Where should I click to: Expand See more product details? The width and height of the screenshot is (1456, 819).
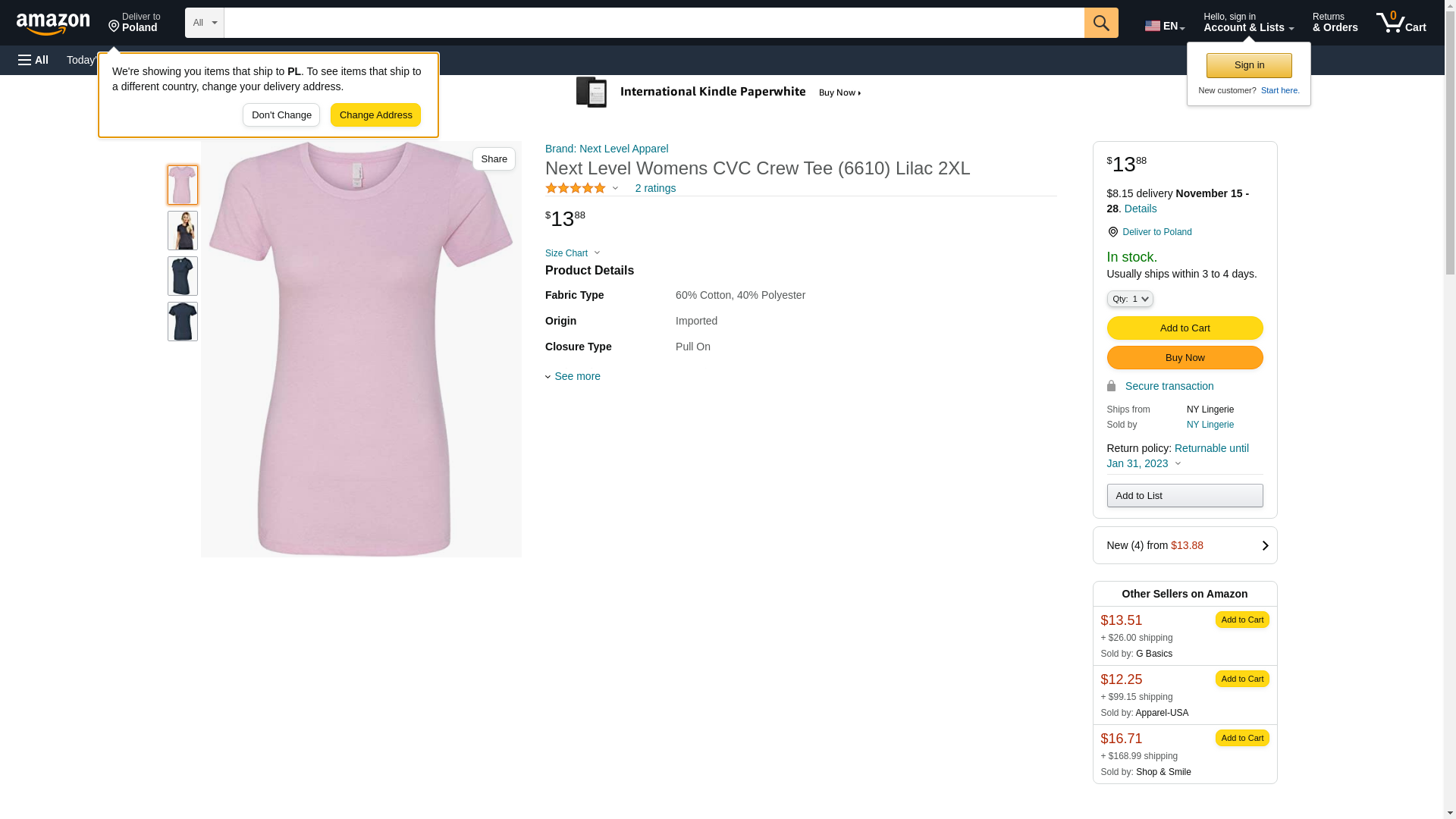(x=573, y=376)
